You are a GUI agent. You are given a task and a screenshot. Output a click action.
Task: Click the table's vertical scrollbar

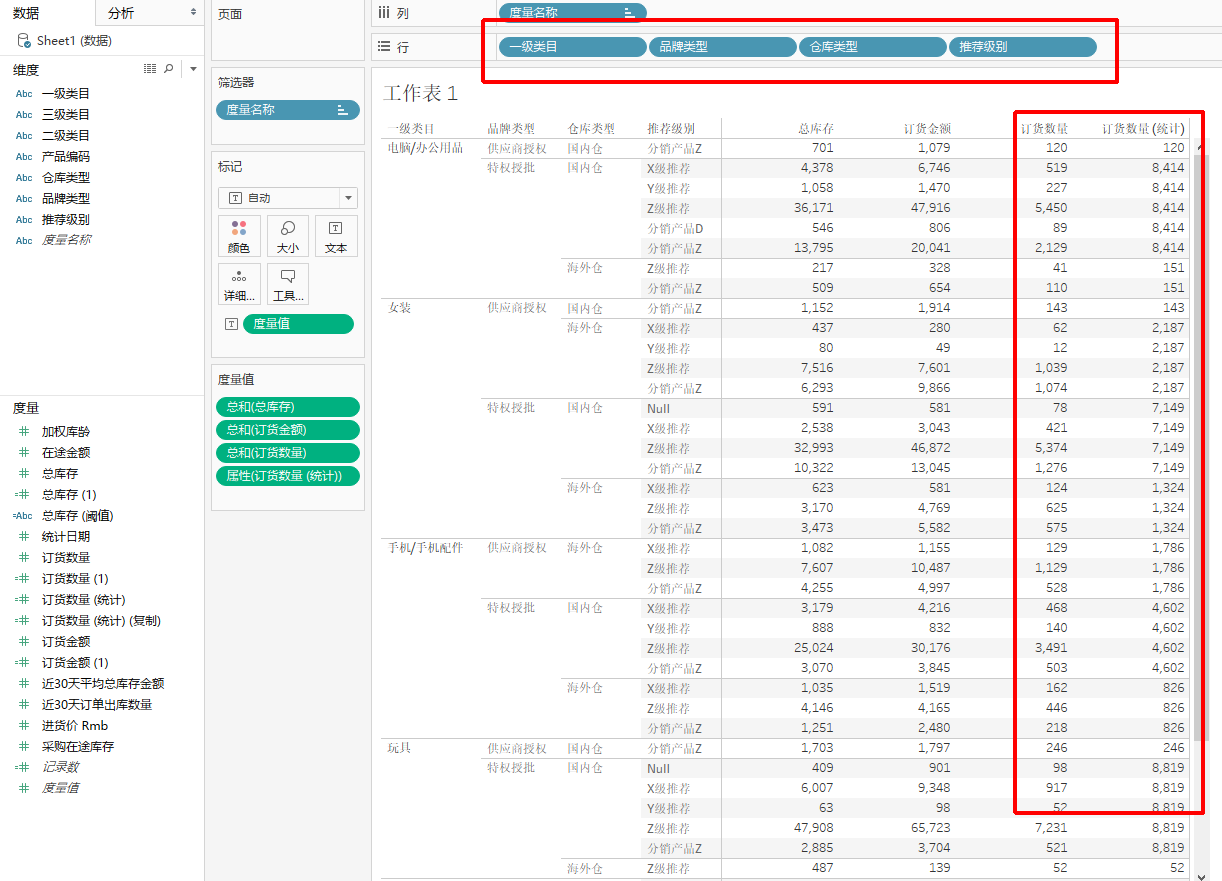pos(1202,450)
